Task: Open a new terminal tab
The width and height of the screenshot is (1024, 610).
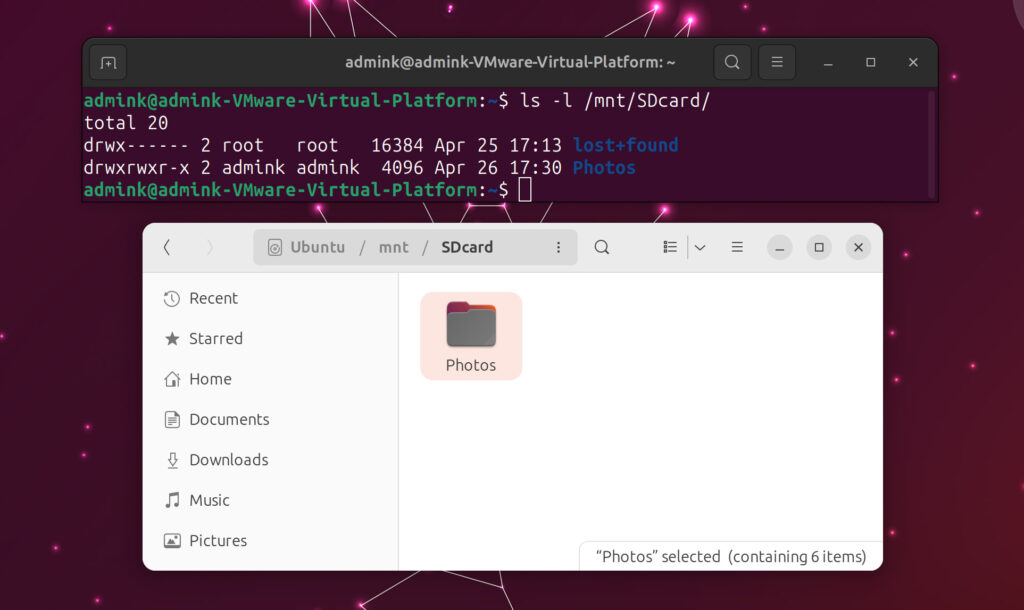Action: [108, 61]
